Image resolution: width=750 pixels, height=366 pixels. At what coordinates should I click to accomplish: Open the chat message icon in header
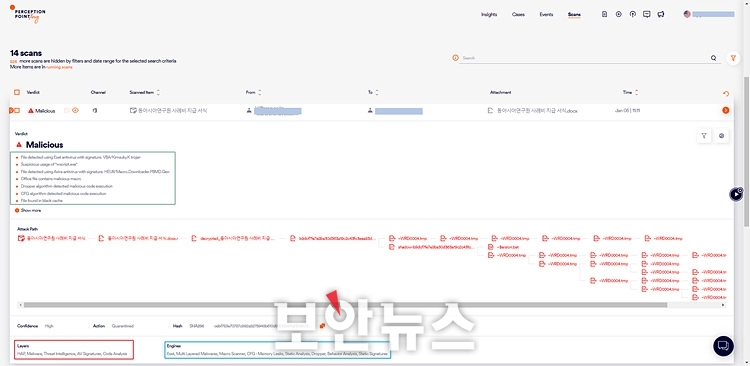647,14
